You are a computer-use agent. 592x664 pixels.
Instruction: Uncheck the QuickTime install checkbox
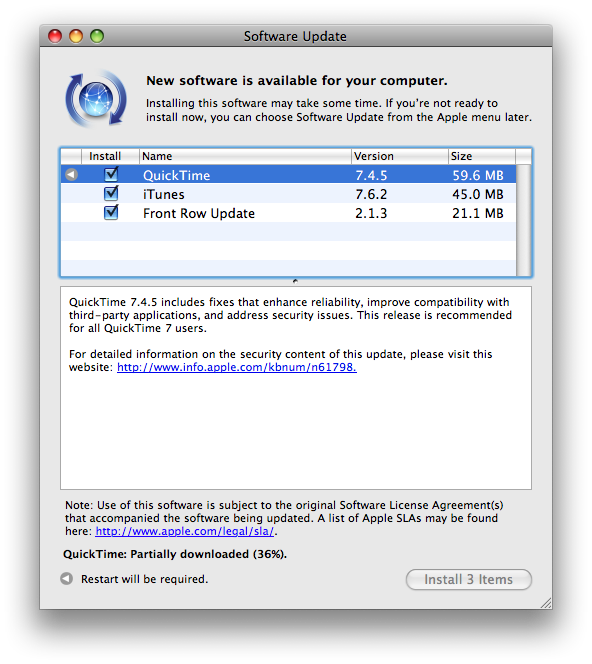click(111, 174)
